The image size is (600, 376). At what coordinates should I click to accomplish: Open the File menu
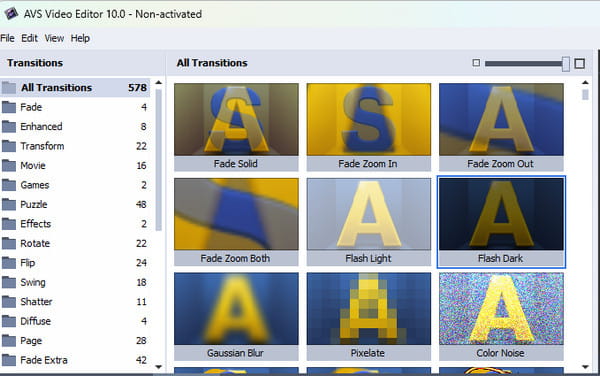coord(7,38)
